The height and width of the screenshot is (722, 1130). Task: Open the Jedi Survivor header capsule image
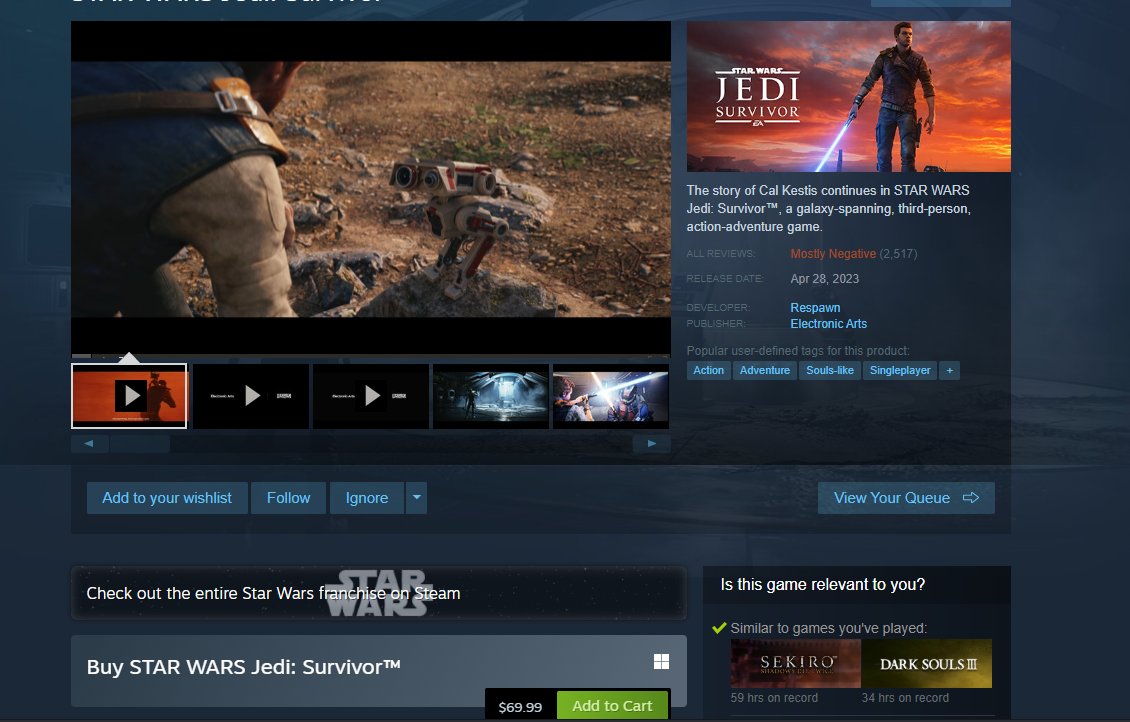click(x=848, y=97)
